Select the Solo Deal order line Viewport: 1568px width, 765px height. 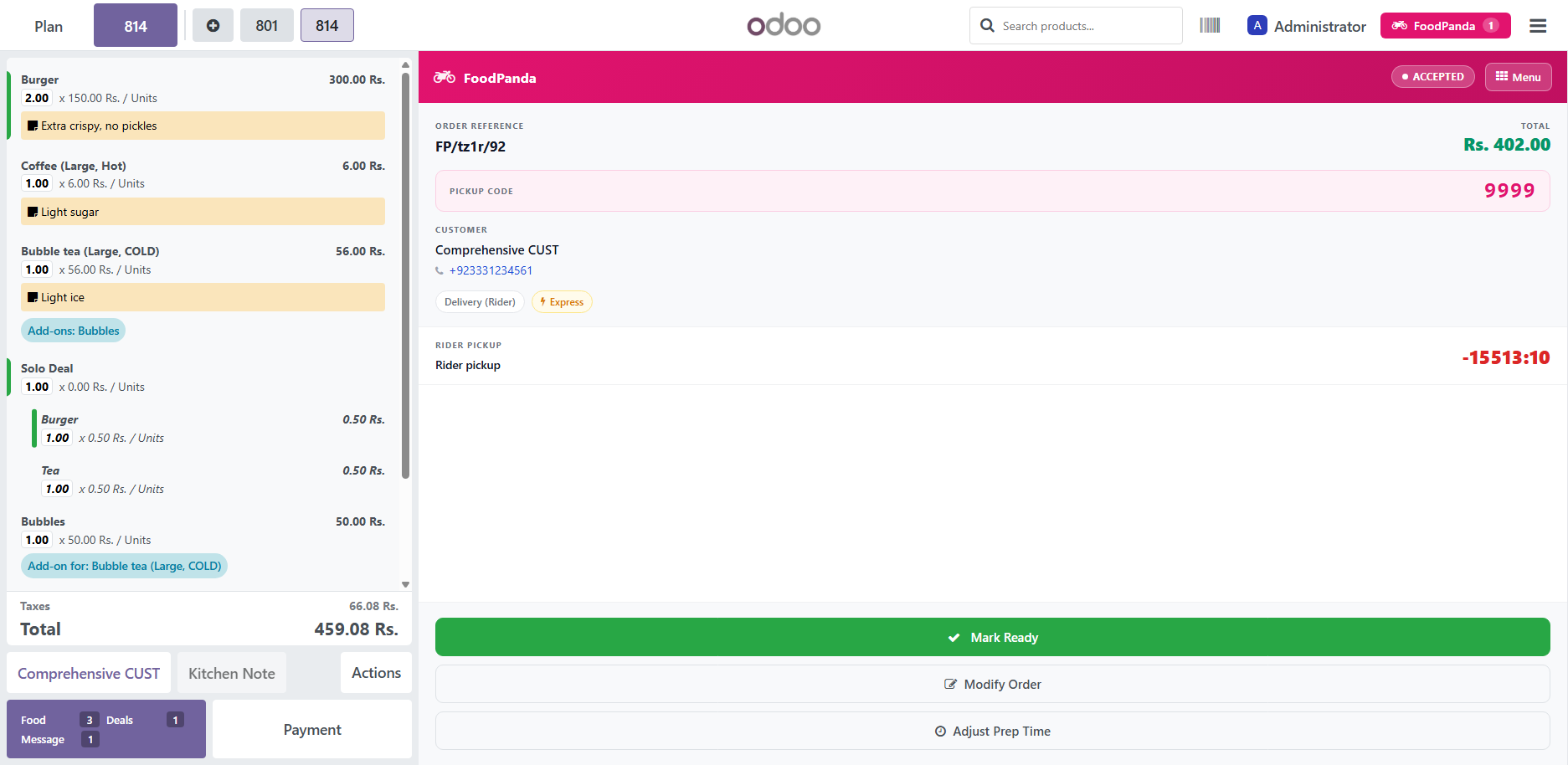[203, 377]
